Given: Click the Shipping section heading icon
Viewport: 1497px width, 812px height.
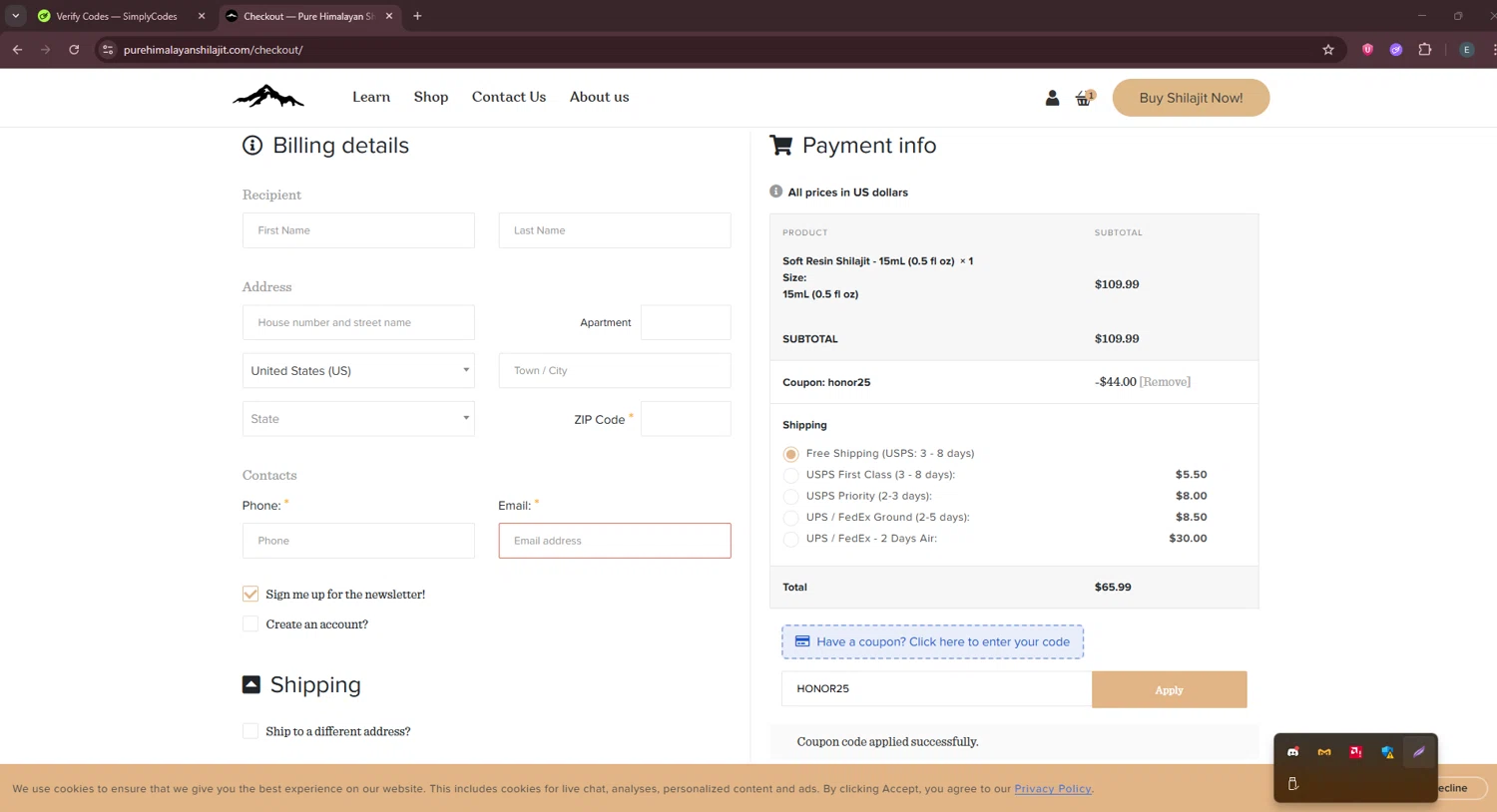Looking at the screenshot, I should [251, 684].
